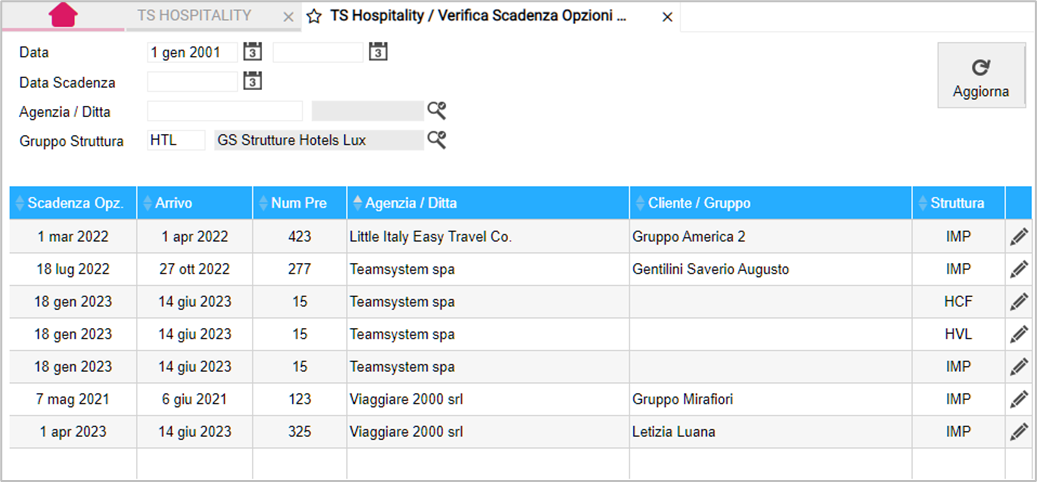The image size is (1037, 482).
Task: Switch to TS HOSPITALITY tab
Action: [194, 16]
